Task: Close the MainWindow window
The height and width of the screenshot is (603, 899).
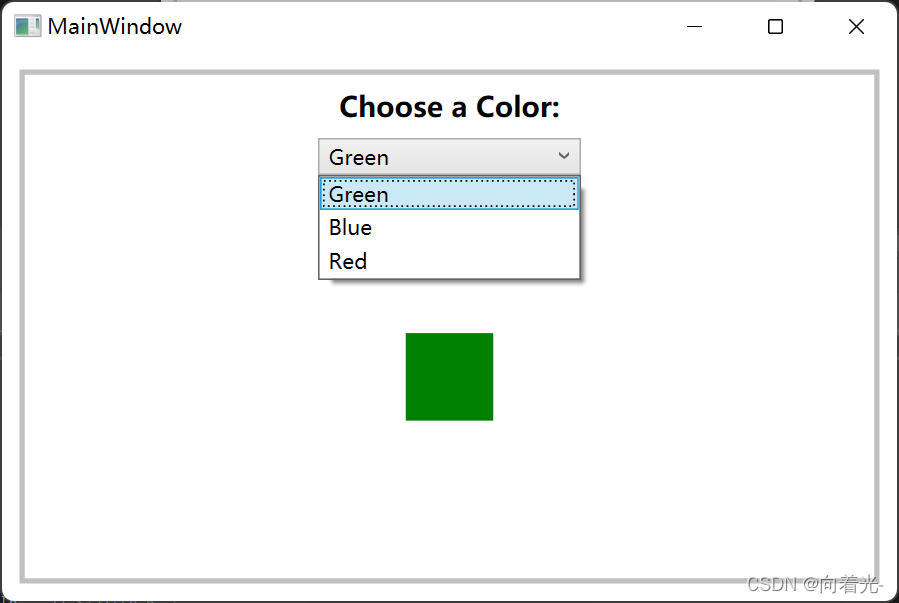Action: [x=856, y=26]
